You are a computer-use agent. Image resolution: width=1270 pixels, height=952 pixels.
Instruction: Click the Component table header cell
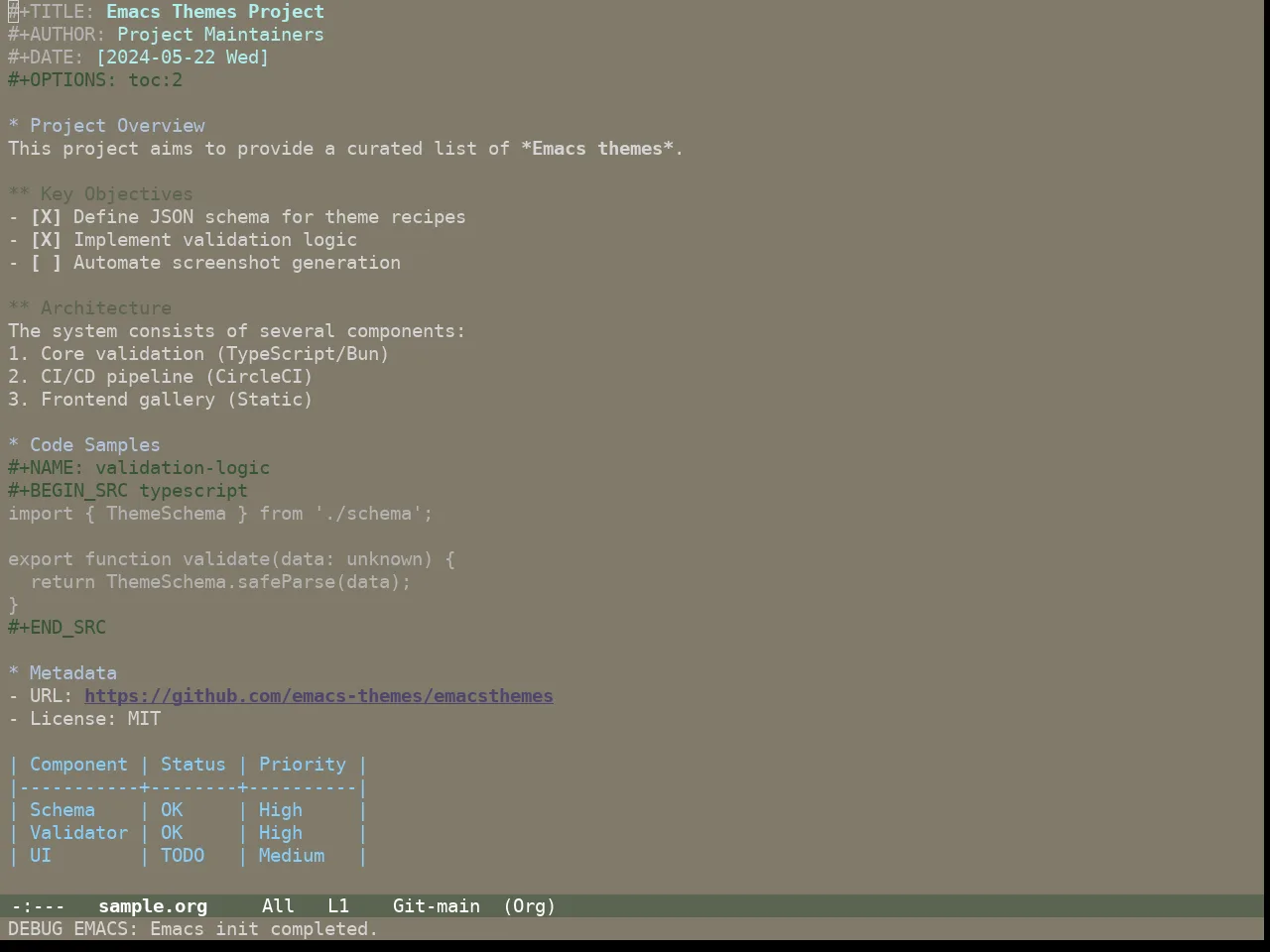click(78, 765)
